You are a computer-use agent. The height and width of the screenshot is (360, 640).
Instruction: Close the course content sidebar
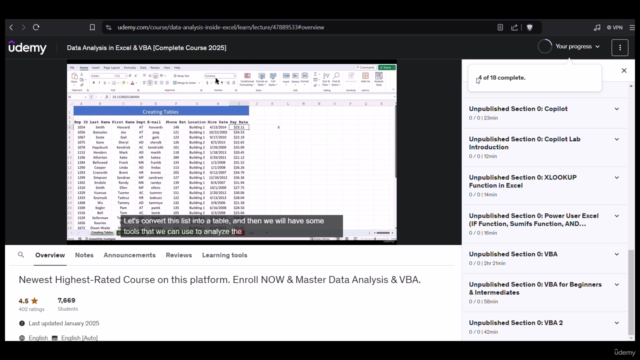[624, 71]
